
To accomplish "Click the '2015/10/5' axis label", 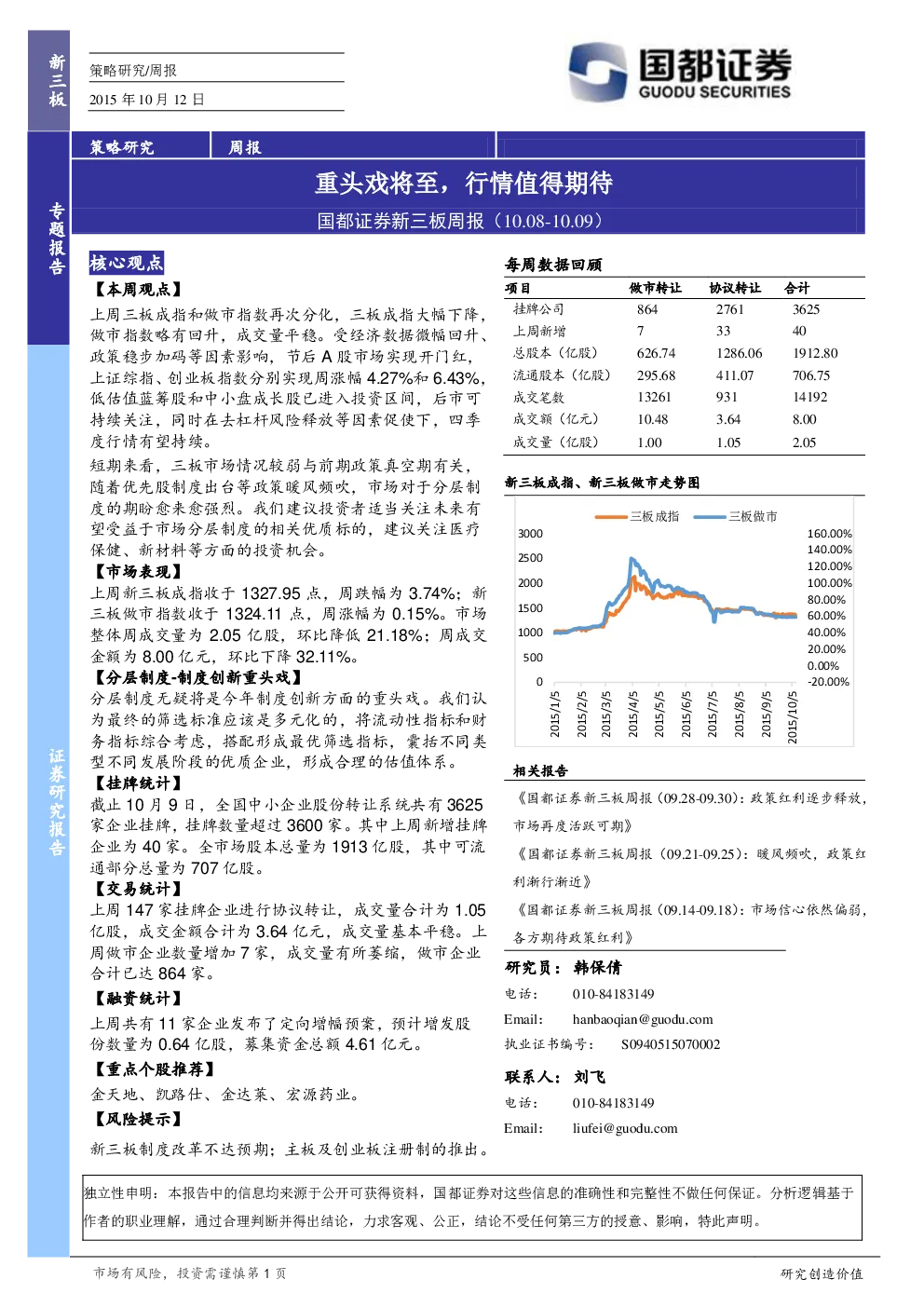I will pyautogui.click(x=793, y=716).
